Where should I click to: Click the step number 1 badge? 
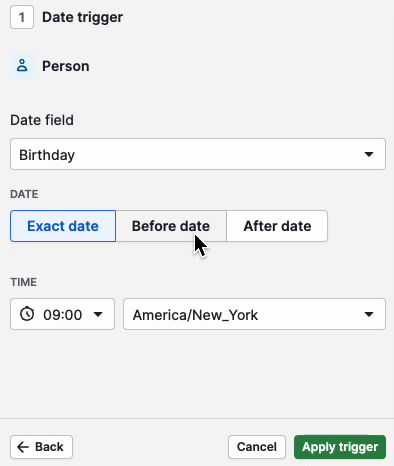pos(22,17)
